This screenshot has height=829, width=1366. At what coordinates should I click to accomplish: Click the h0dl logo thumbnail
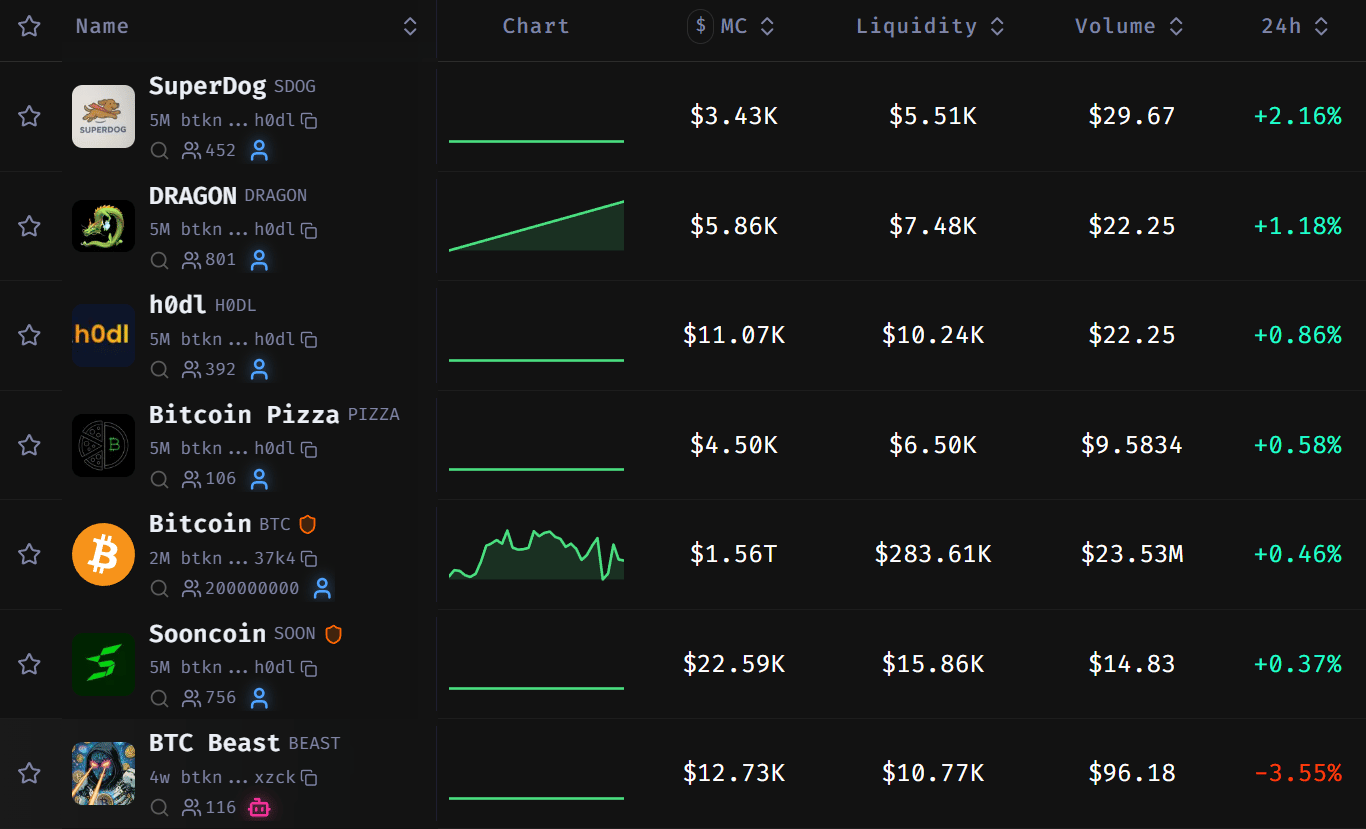[x=103, y=335]
